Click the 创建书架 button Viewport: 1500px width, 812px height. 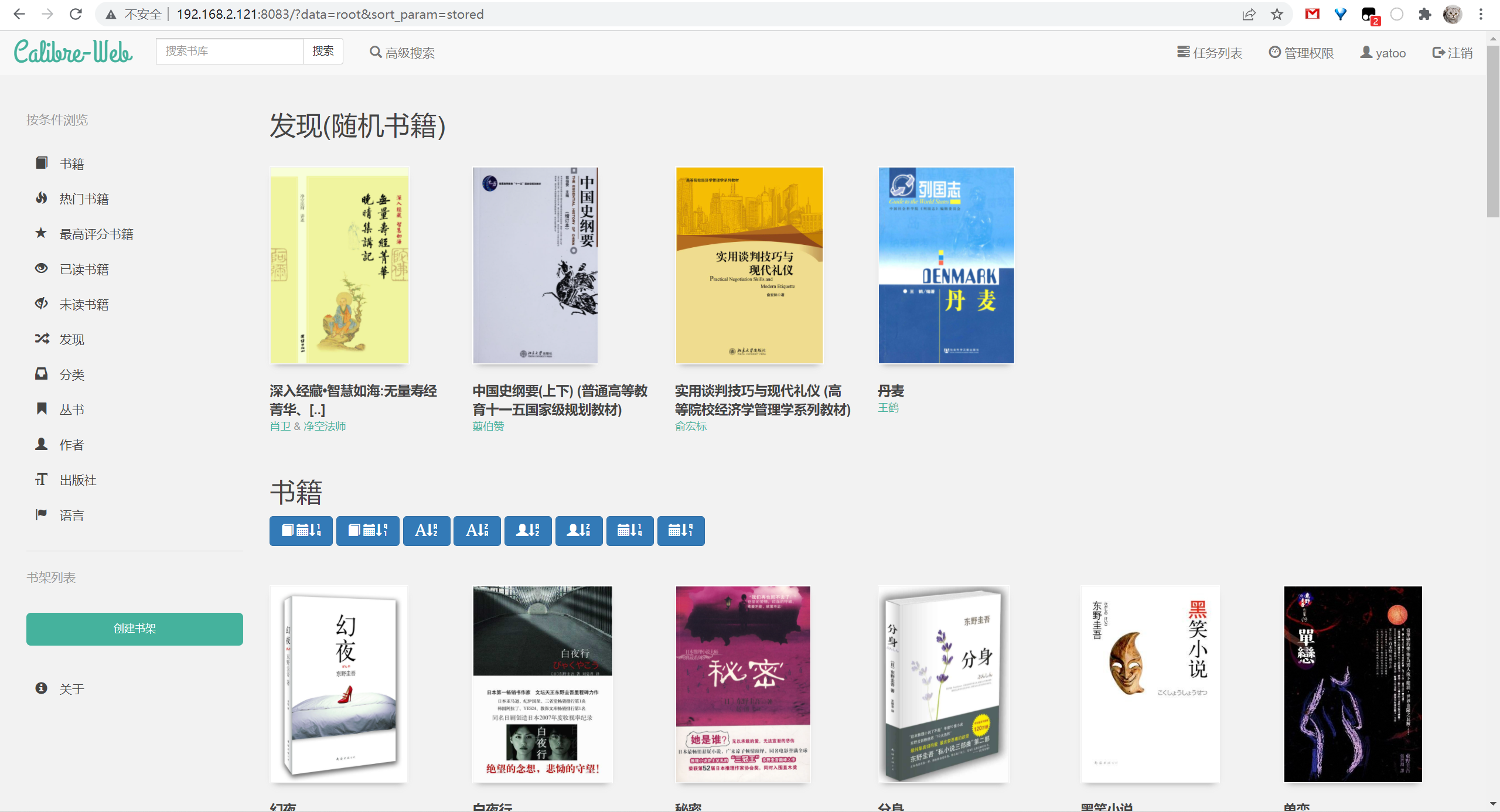pos(134,629)
